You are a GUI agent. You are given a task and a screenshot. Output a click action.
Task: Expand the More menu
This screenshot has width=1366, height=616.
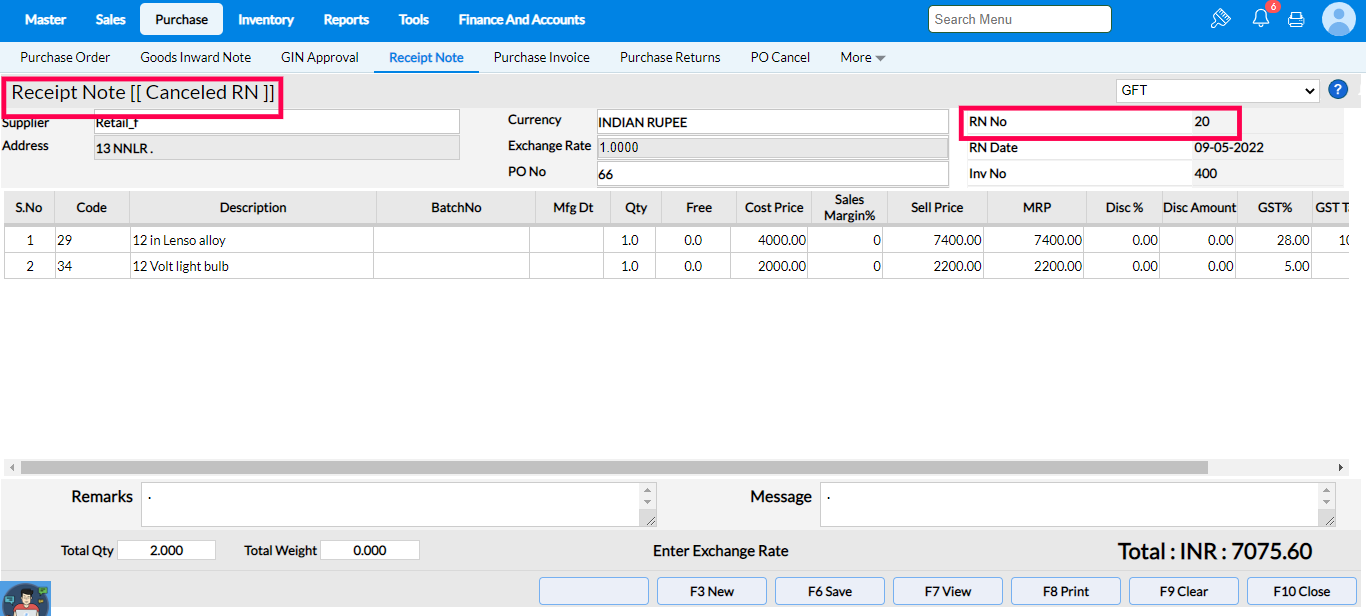(x=862, y=57)
